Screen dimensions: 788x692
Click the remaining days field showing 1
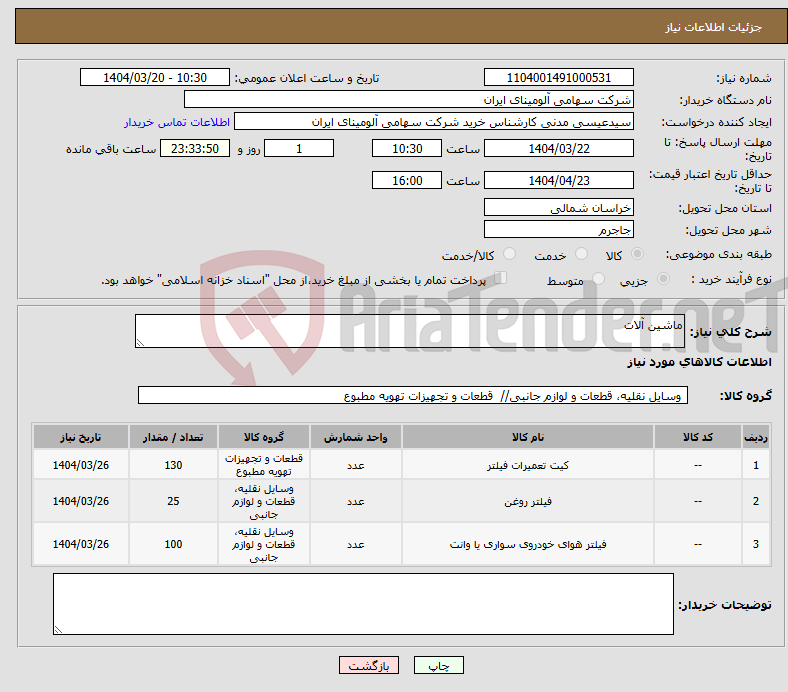click(x=299, y=148)
